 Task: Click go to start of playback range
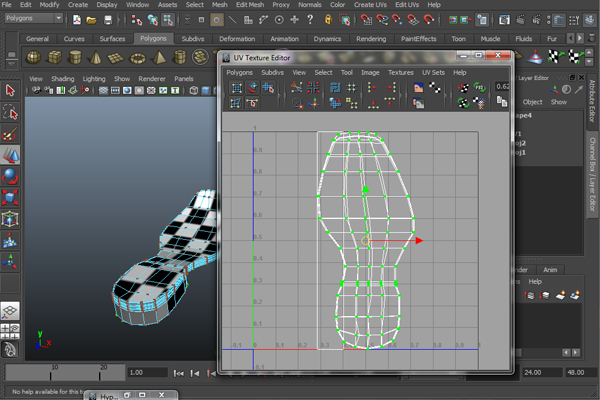pos(178,373)
